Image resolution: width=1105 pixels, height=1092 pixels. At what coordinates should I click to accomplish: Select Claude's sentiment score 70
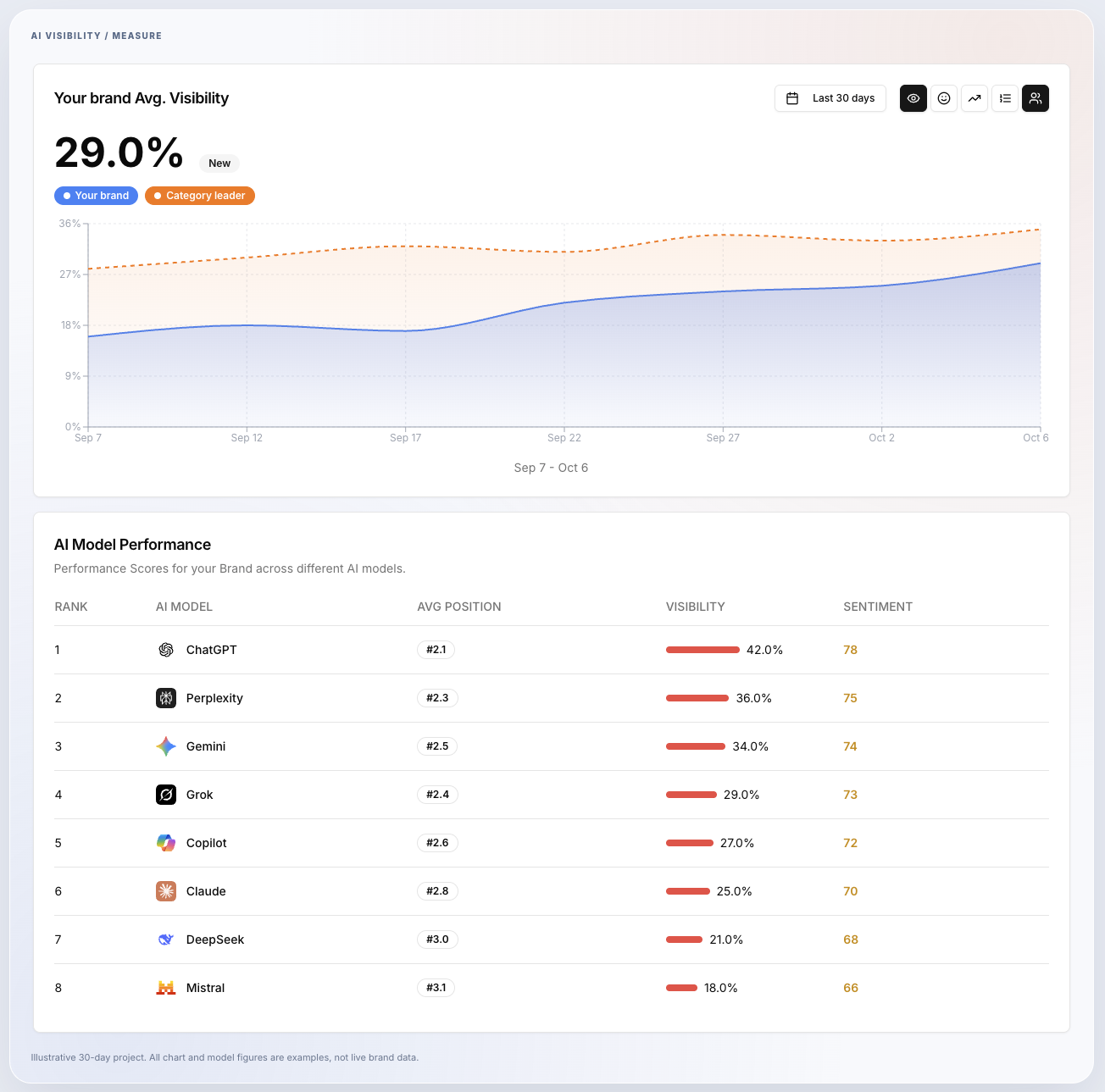[850, 891]
